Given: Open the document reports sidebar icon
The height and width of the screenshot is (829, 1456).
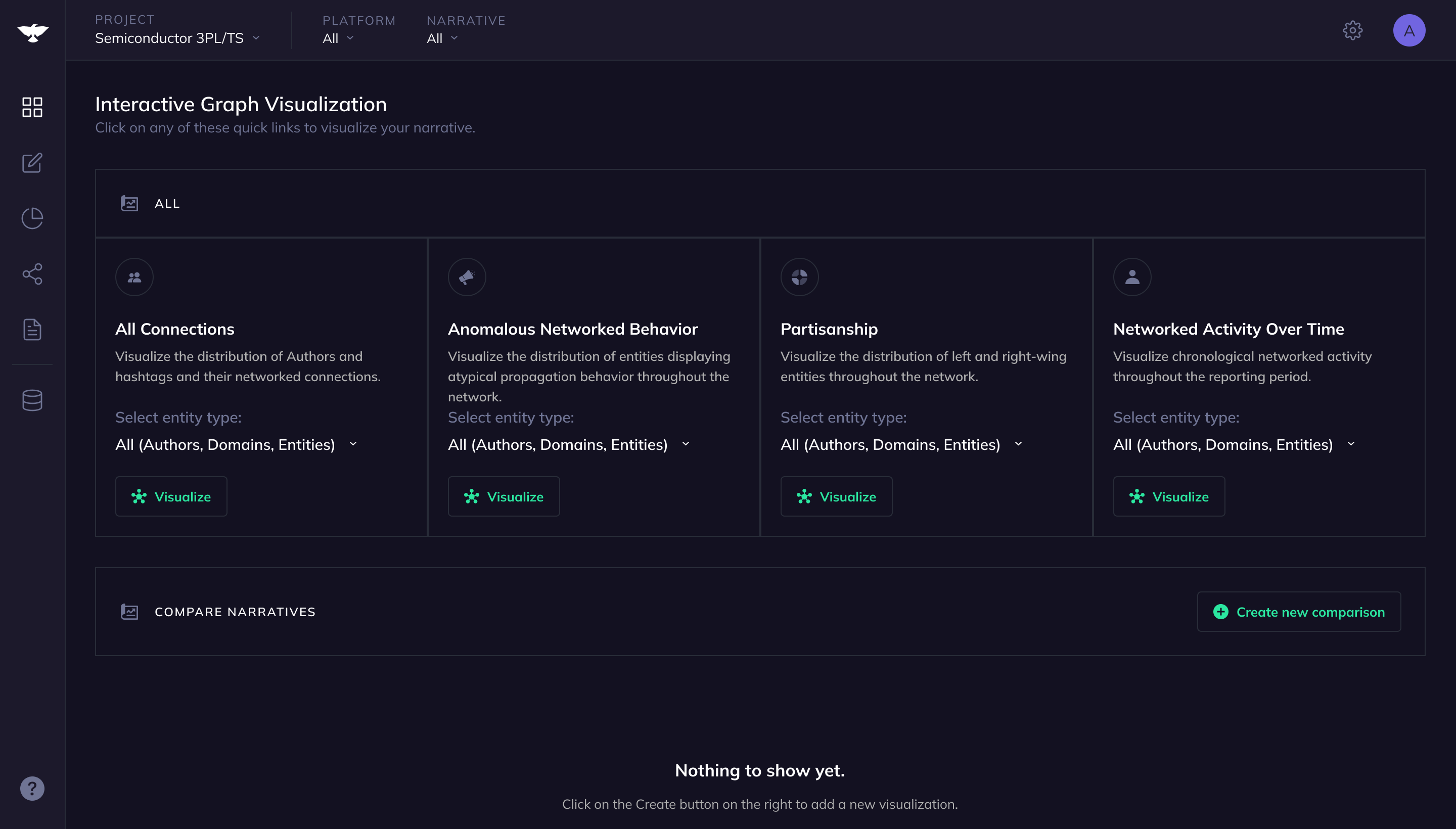Looking at the screenshot, I should [x=32, y=329].
